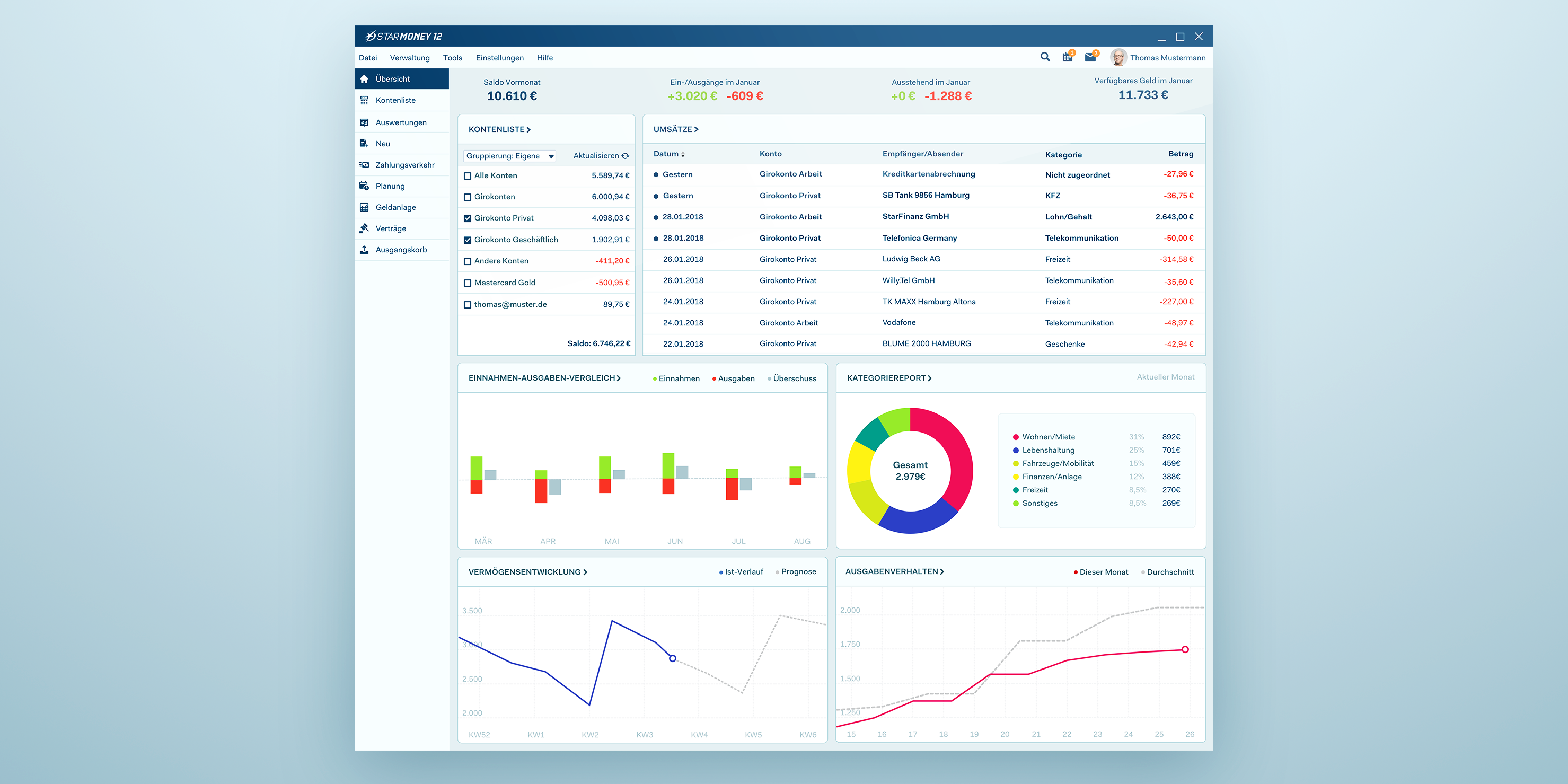Viewport: 1568px width, 784px height.
Task: Expand the KATEGORIEREPORT panel chevron
Action: pyautogui.click(x=929, y=378)
